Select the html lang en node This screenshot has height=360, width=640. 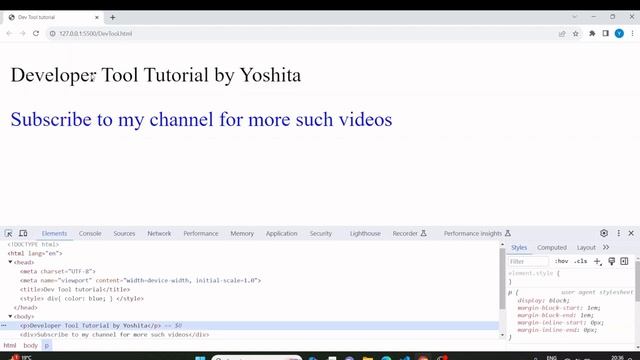tap(35, 253)
